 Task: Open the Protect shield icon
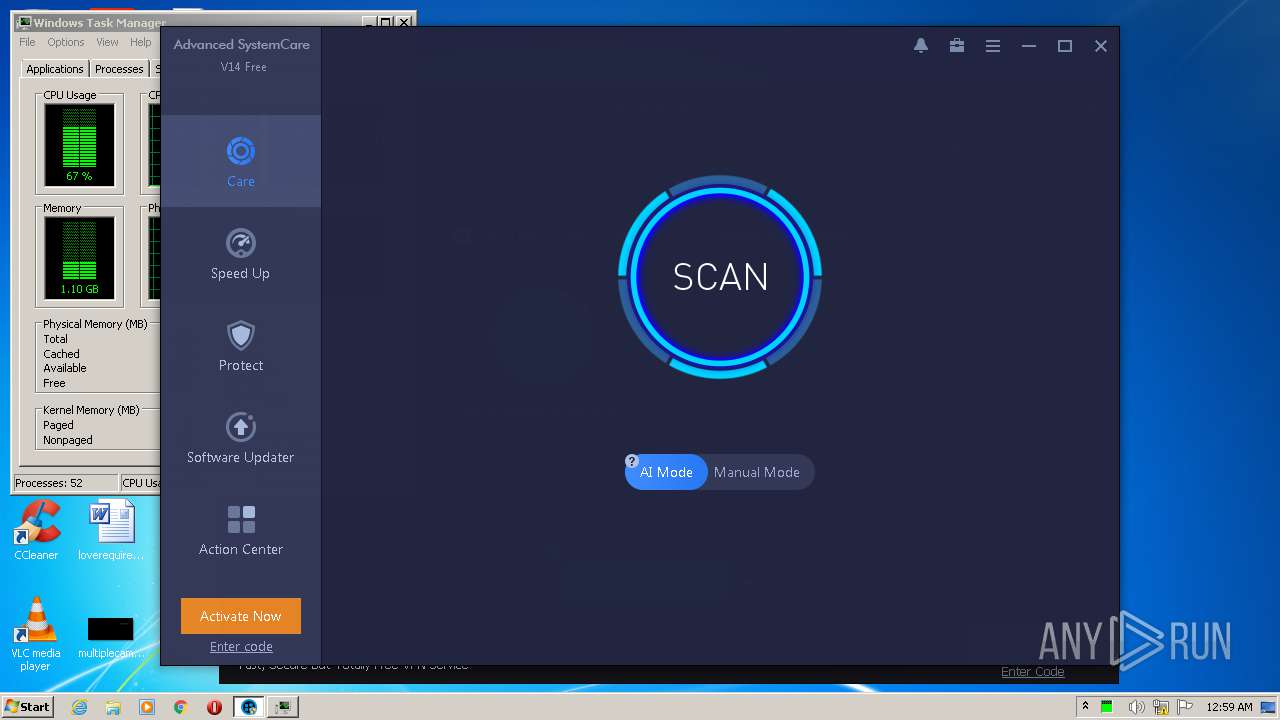tap(241, 335)
